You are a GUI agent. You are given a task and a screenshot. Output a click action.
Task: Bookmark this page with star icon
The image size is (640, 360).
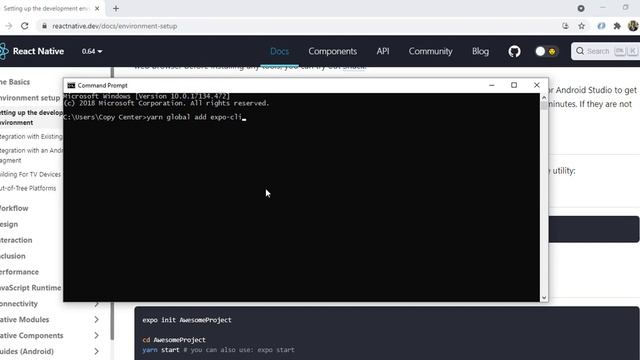(582, 26)
